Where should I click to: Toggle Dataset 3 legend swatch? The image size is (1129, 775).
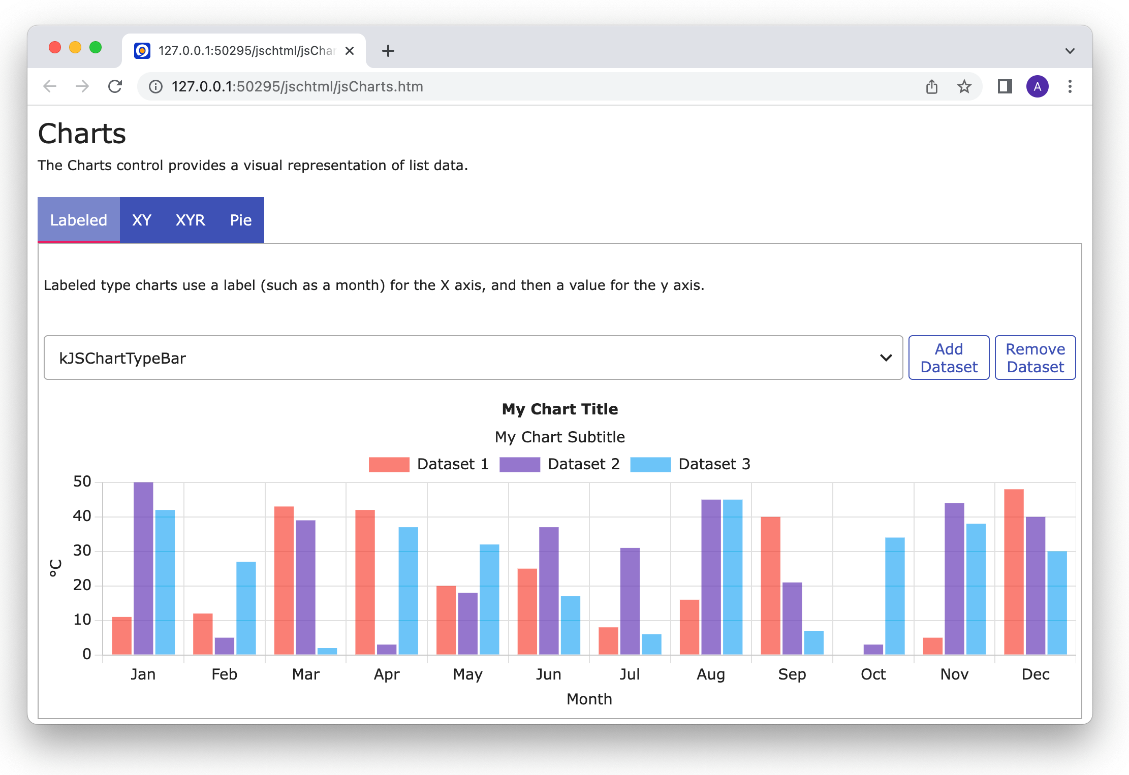[x=650, y=465]
